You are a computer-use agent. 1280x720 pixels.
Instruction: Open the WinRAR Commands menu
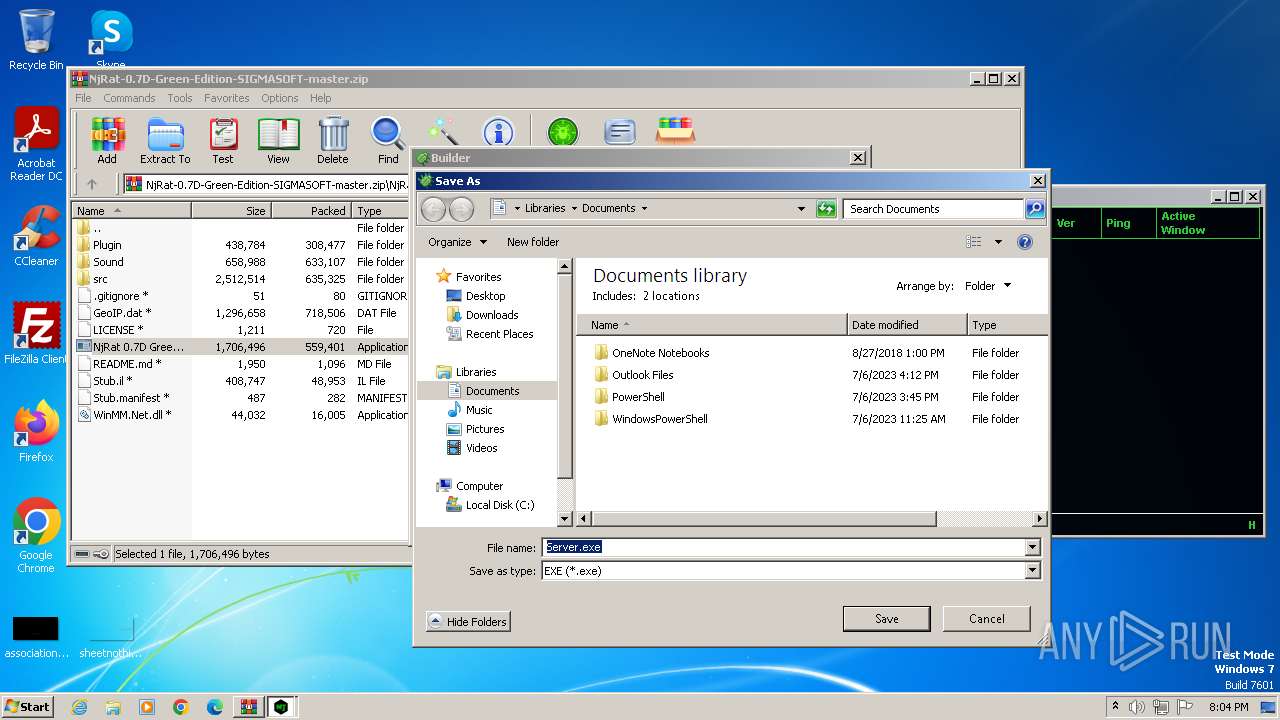pyautogui.click(x=129, y=98)
